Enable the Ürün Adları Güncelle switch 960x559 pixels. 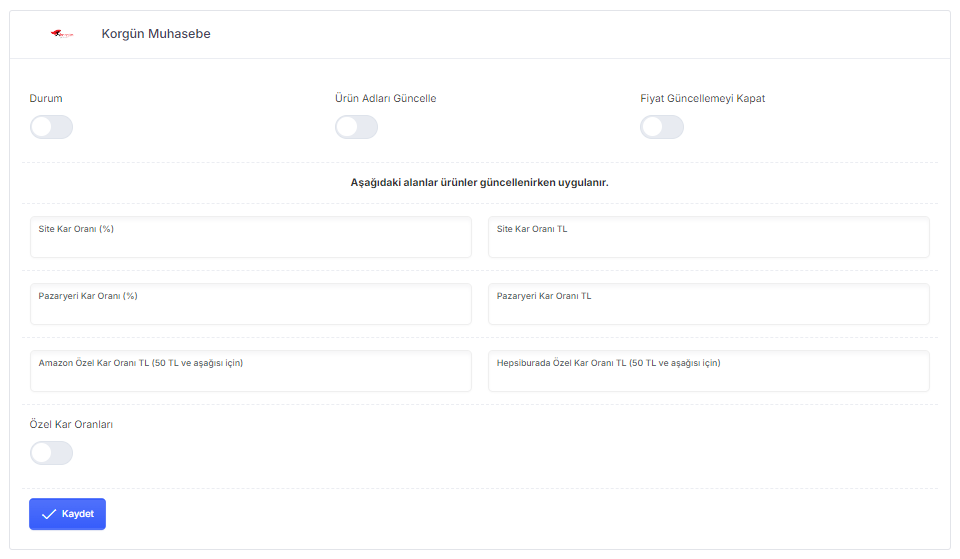tap(356, 127)
